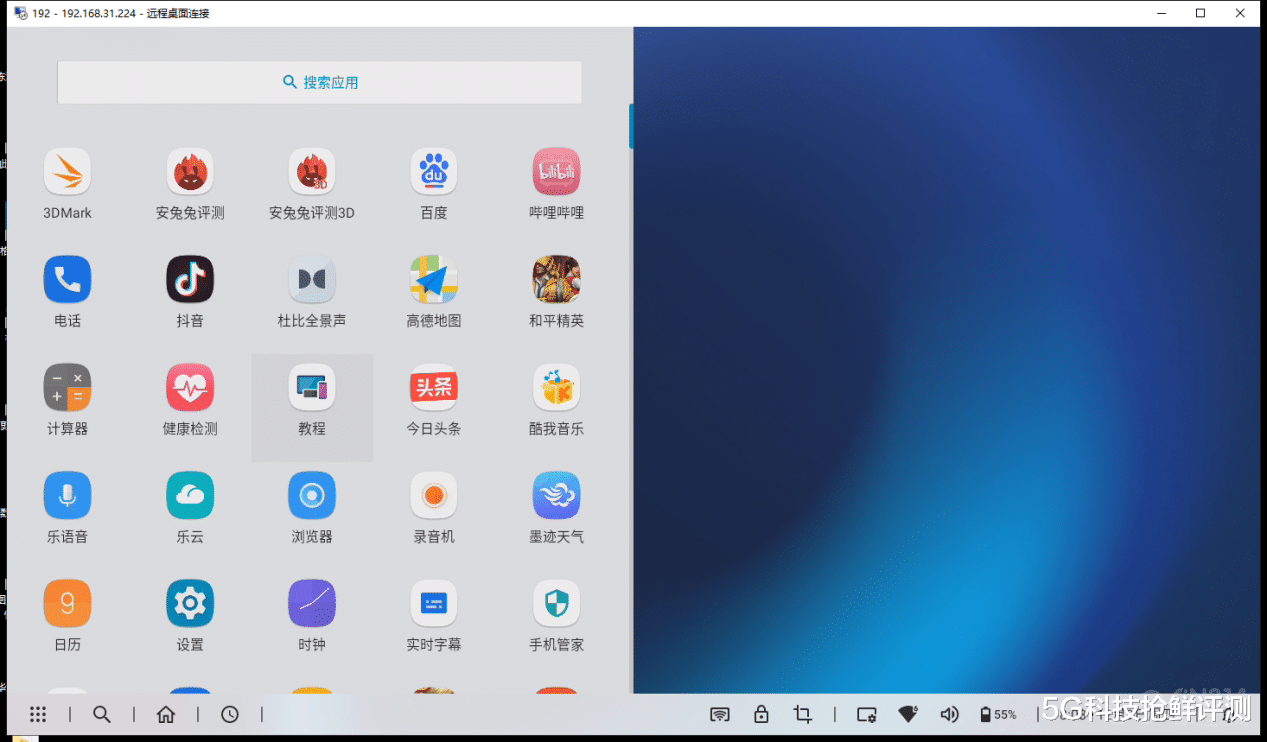Click the 搜索应用 search field
The image size is (1267, 742).
318,82
